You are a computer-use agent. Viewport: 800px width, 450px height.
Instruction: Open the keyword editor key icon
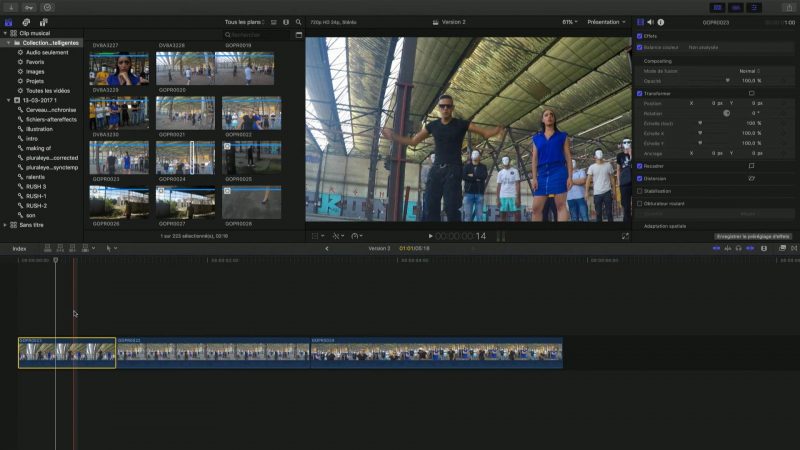click(29, 7)
